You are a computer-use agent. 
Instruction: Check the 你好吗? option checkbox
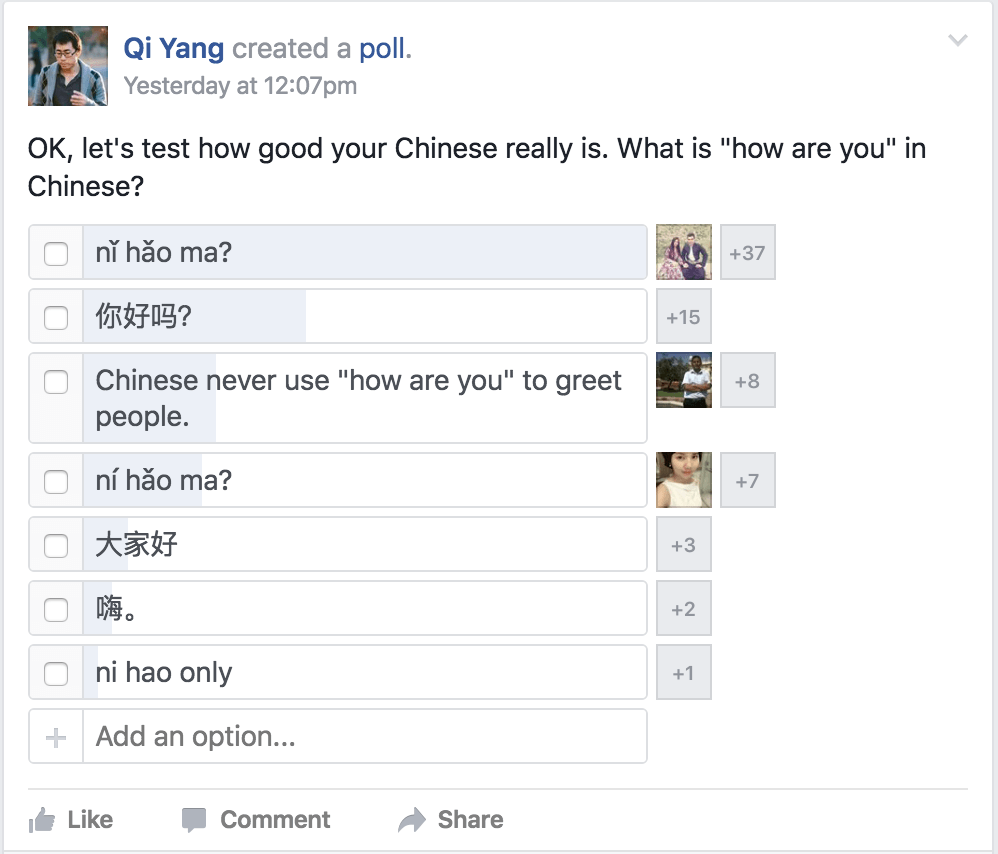click(x=56, y=317)
